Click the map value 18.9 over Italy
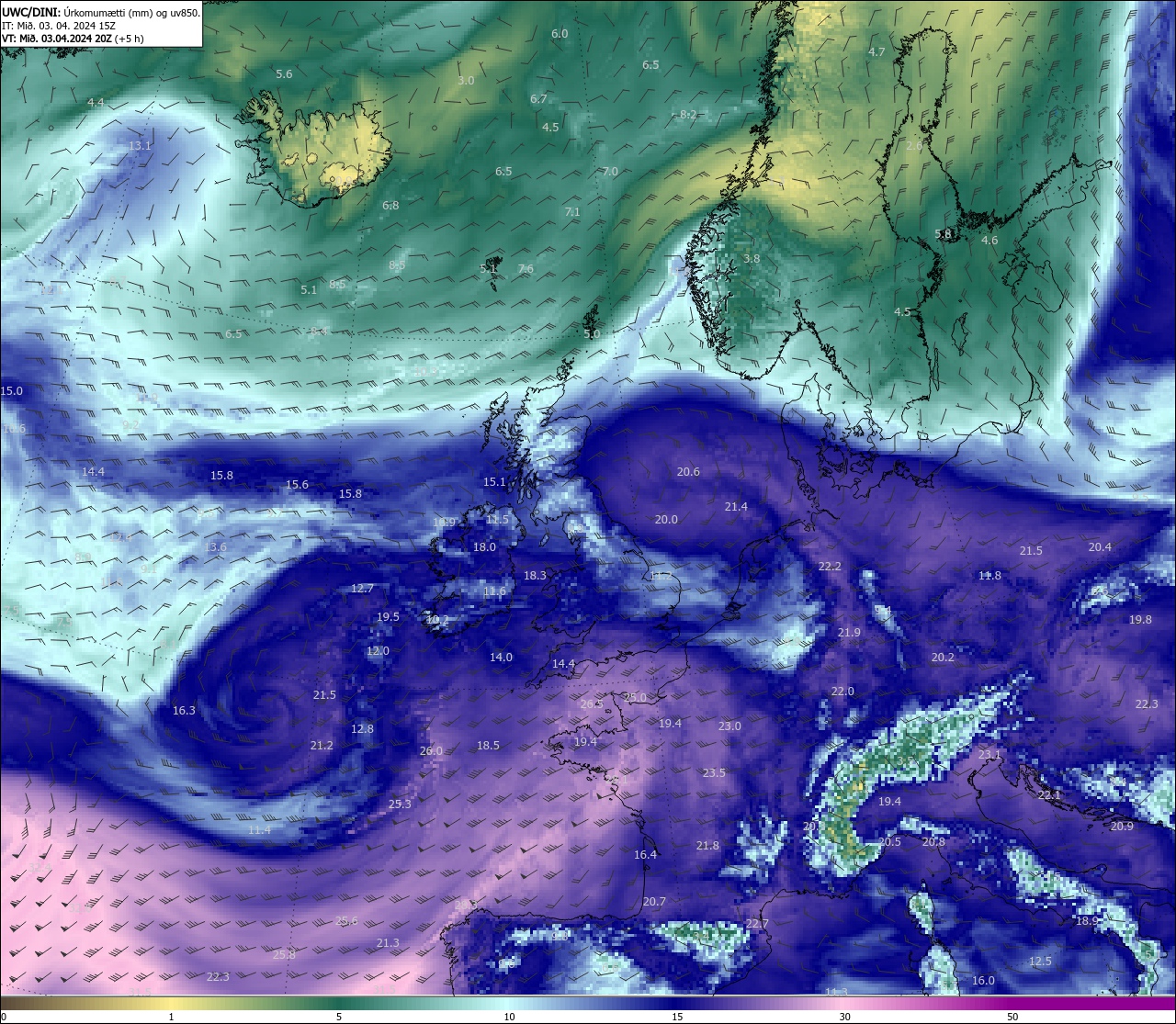Screen dimensions: 1176x1024 tap(1087, 920)
